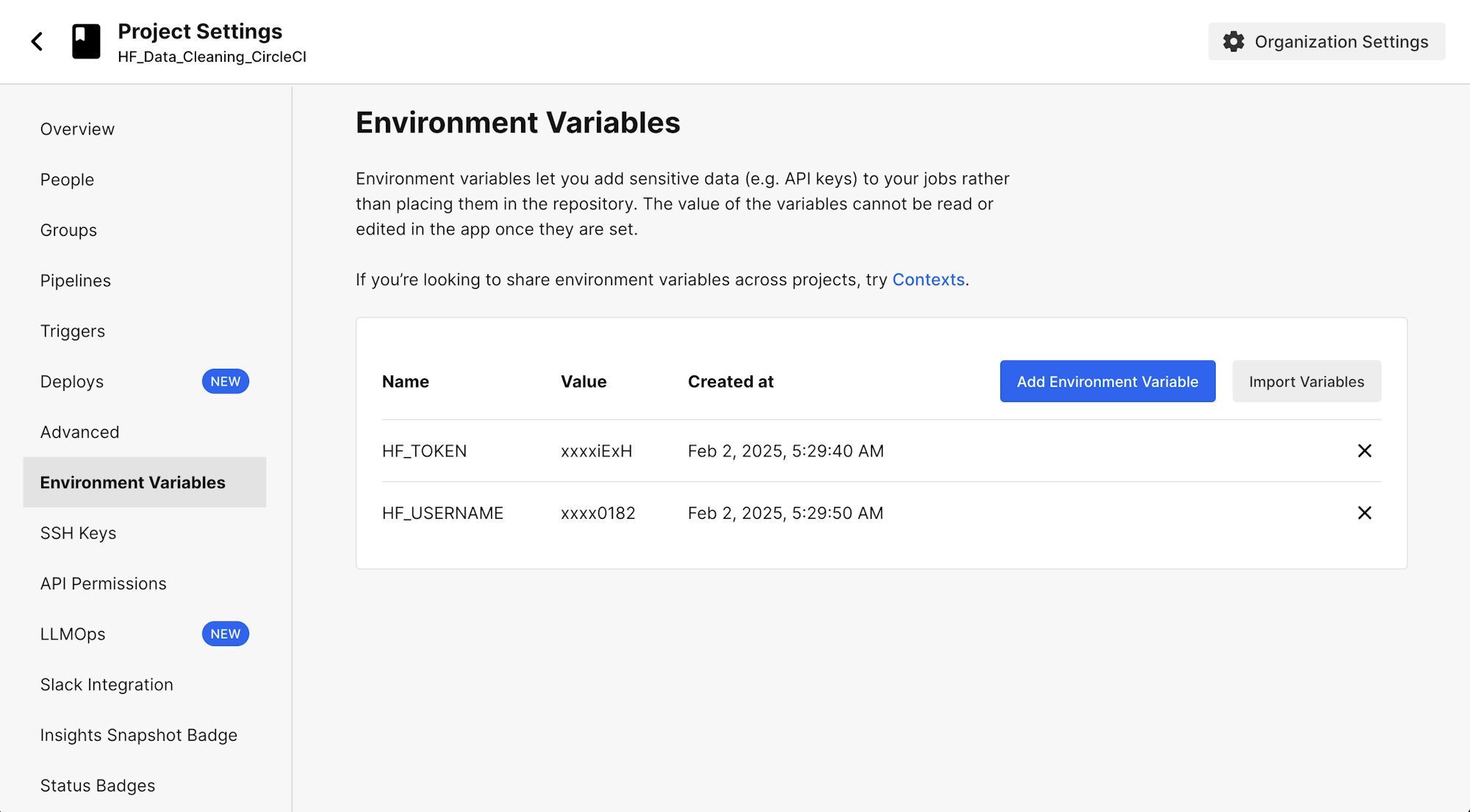Click the project notebook icon in the header

click(86, 41)
